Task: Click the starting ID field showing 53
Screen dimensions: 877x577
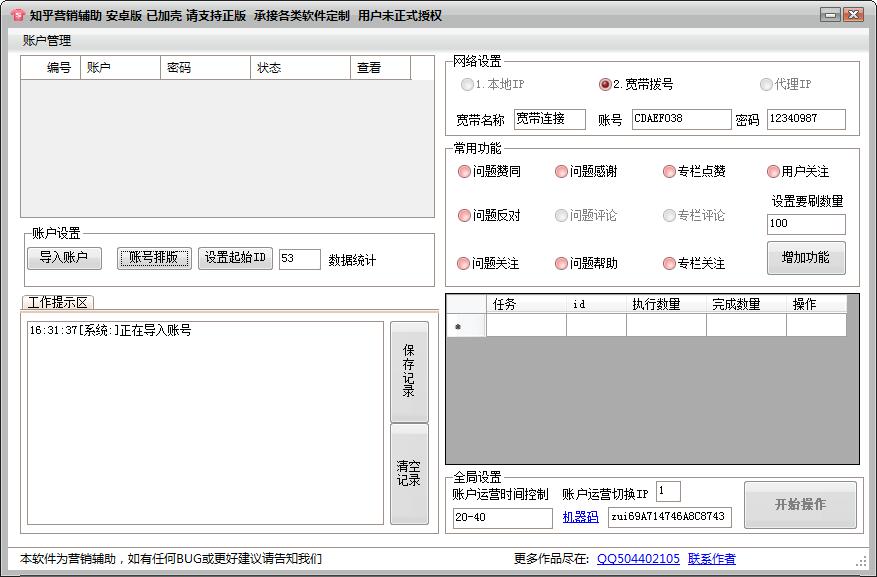Action: 300,259
